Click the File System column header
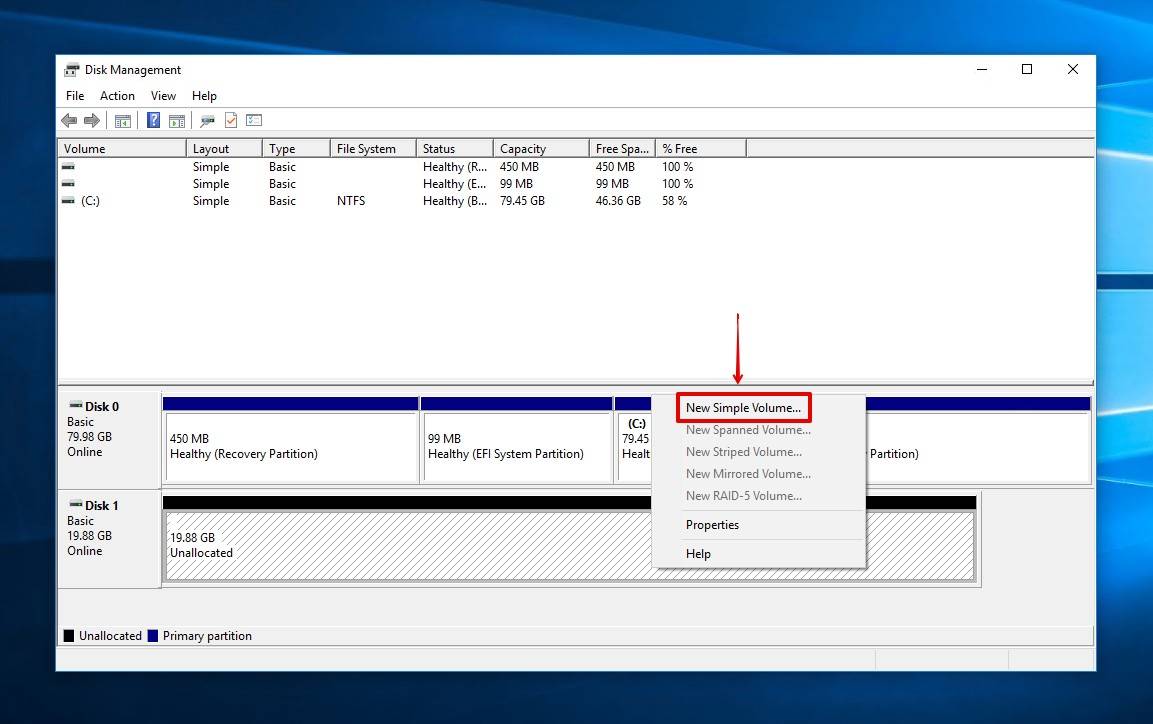 [366, 149]
